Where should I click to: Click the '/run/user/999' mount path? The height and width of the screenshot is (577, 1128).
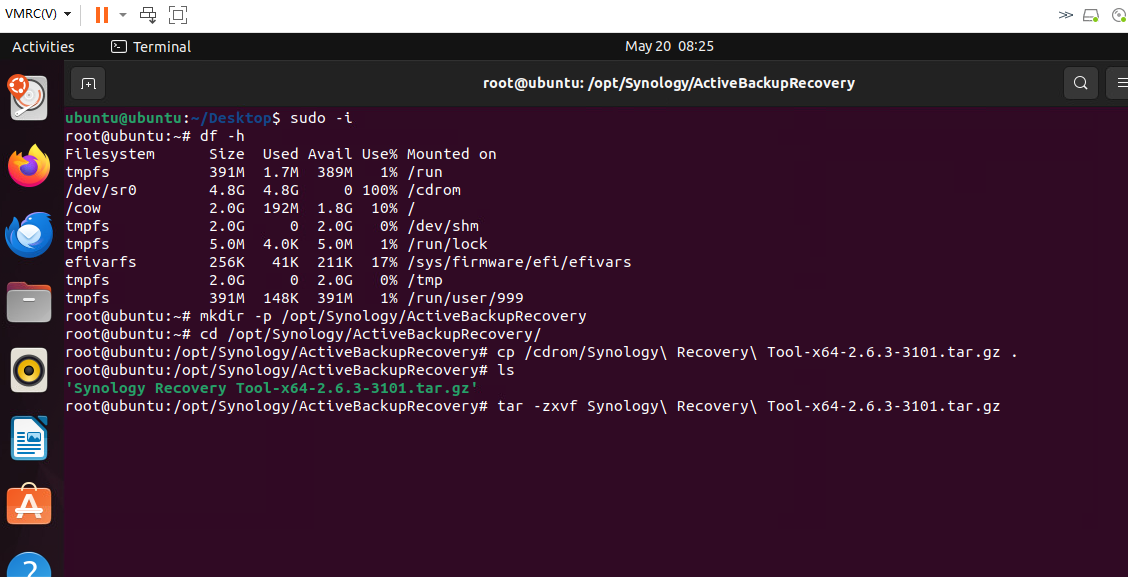point(465,298)
